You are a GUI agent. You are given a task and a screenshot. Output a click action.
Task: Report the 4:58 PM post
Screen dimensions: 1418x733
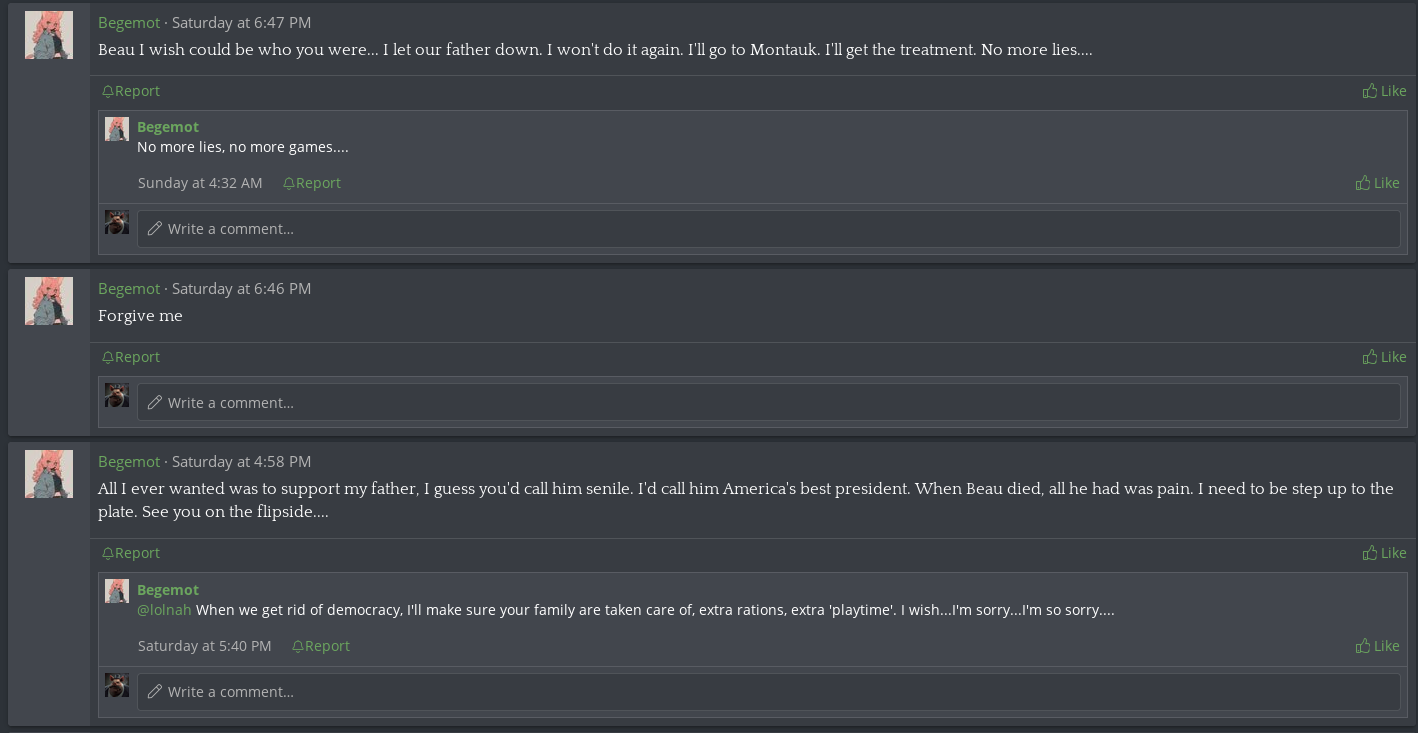[131, 553]
